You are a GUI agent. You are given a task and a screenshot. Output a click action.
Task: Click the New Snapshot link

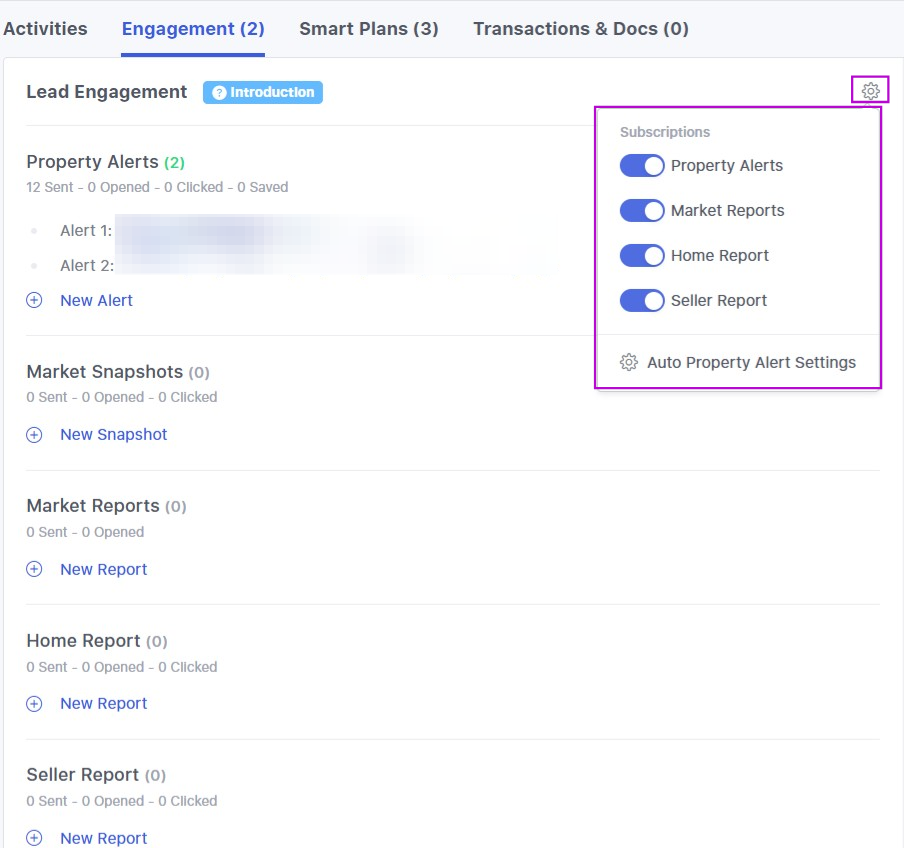[x=113, y=435]
